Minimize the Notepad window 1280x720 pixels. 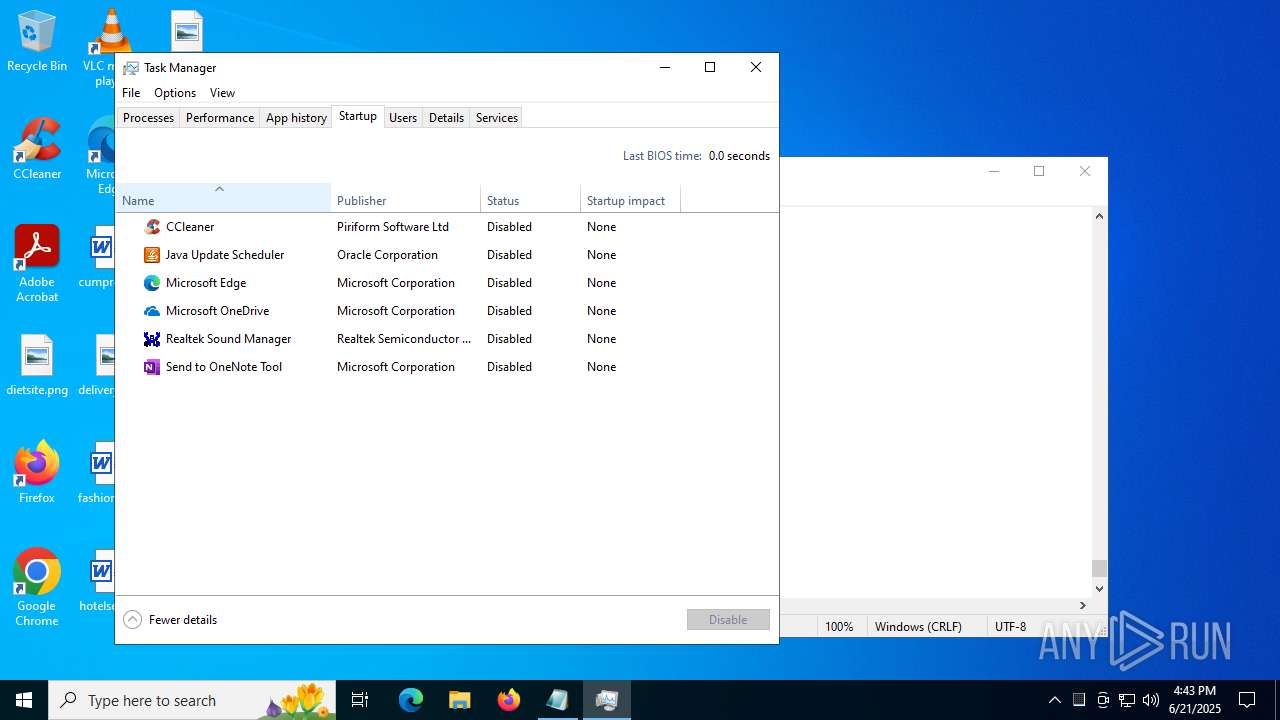point(994,171)
